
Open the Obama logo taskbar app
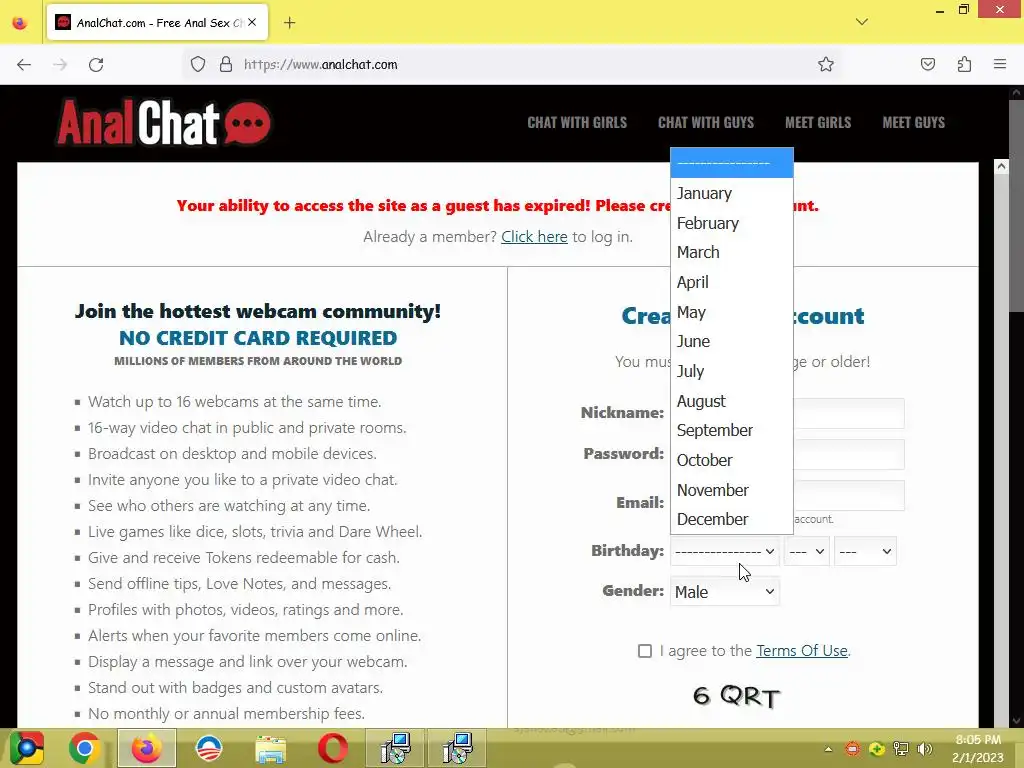click(x=209, y=748)
